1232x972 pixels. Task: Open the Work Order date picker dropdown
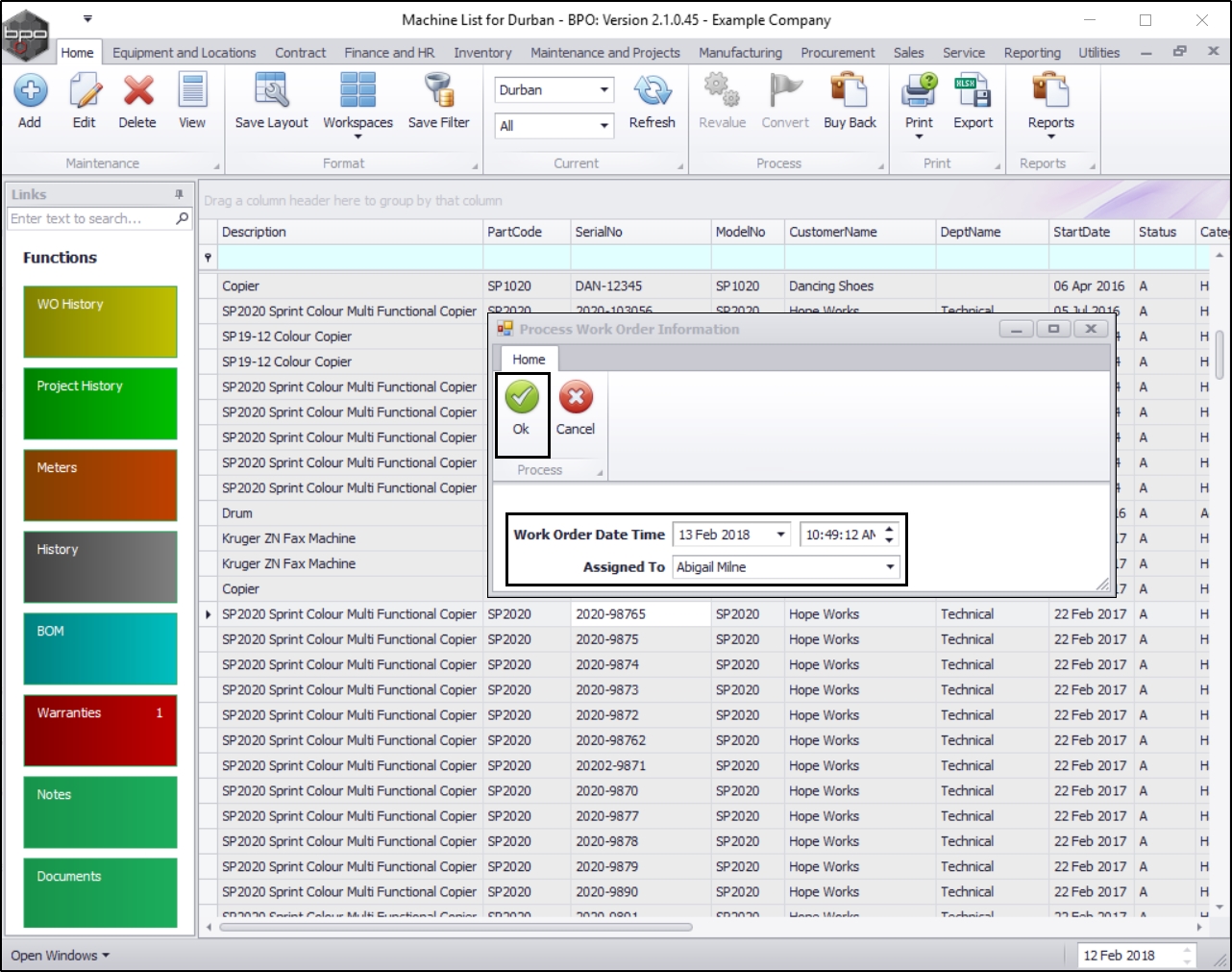780,535
